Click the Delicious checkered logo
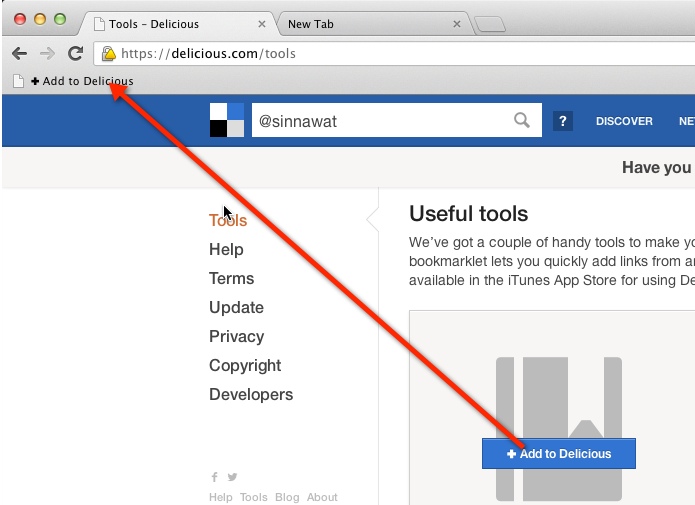The width and height of the screenshot is (695, 505). tap(226, 120)
